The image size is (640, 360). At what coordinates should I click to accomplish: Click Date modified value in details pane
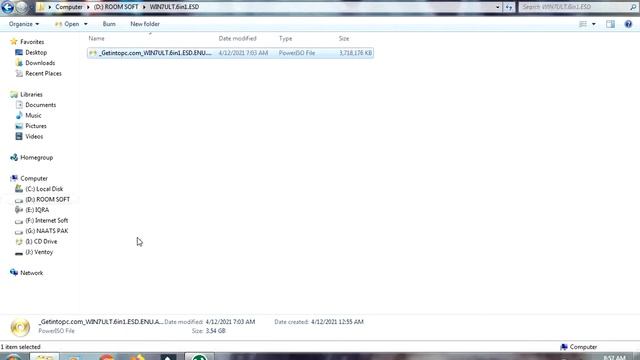click(230, 322)
